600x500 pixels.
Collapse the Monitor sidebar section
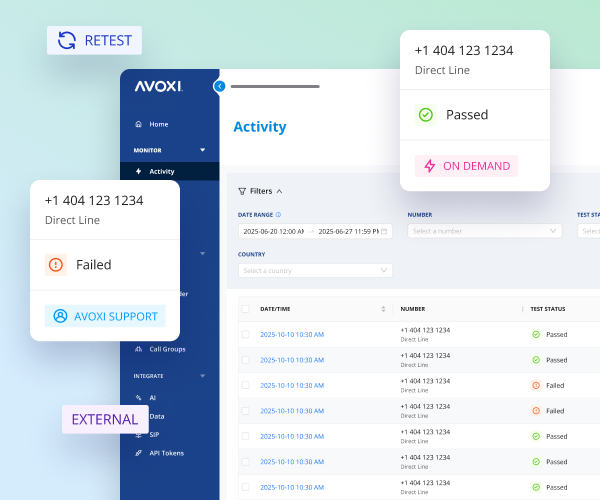(203, 150)
